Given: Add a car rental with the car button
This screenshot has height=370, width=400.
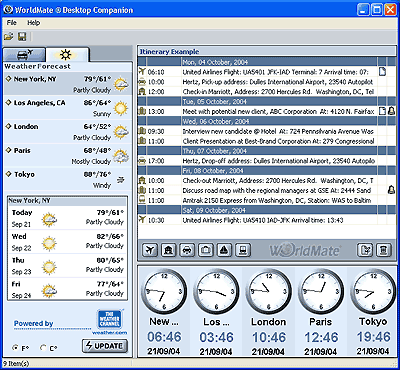Looking at the screenshot, I should [x=187, y=250].
